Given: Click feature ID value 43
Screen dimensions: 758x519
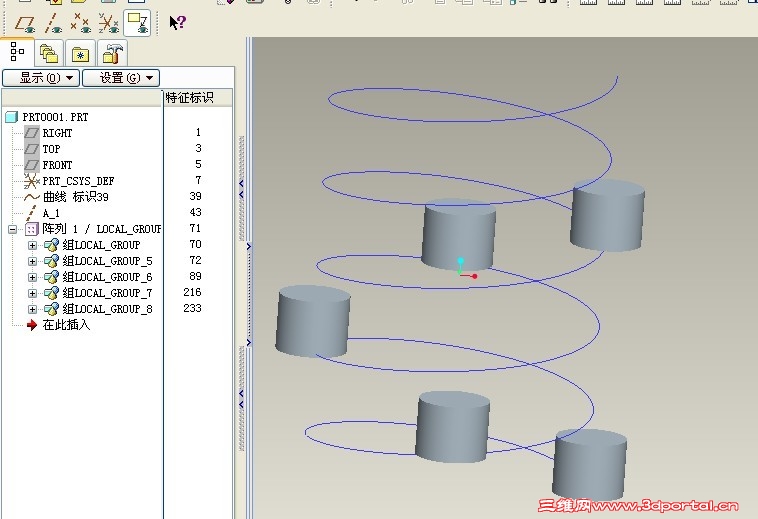Looking at the screenshot, I should (195, 212).
